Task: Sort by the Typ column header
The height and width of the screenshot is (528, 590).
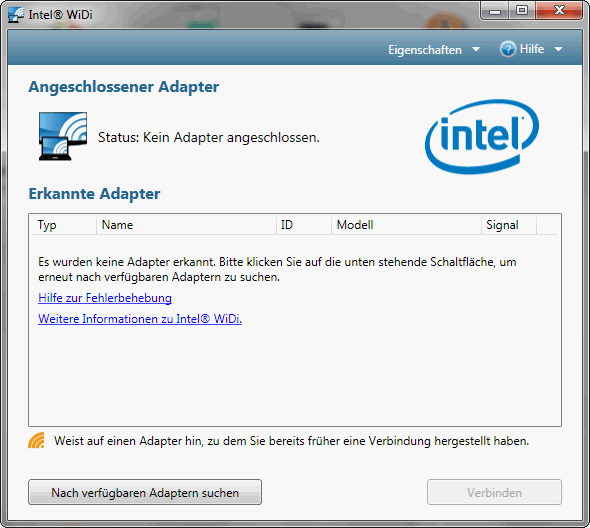Action: pos(64,225)
